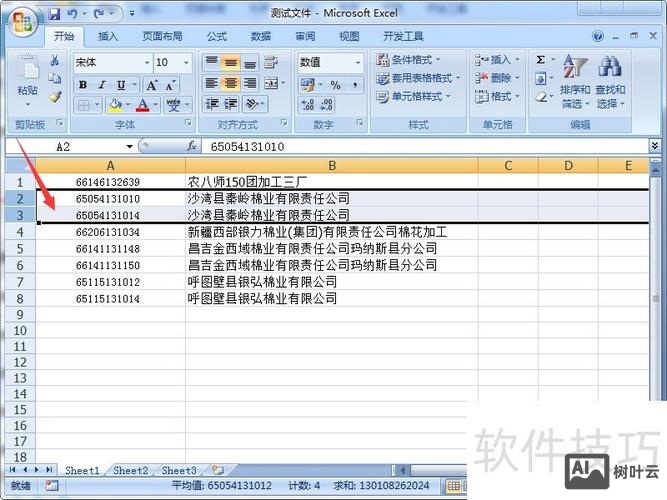Select the Format Painter brush
The width and height of the screenshot is (667, 500).
[x=54, y=97]
